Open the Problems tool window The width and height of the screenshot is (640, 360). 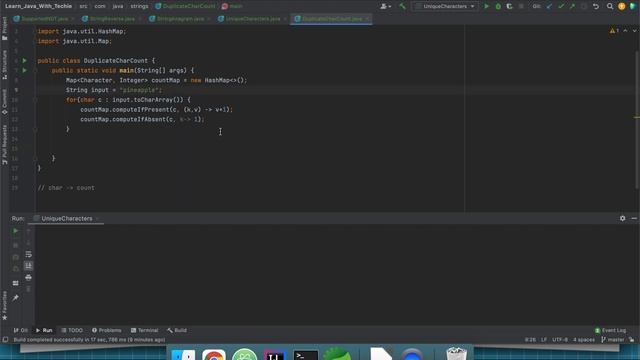point(107,330)
